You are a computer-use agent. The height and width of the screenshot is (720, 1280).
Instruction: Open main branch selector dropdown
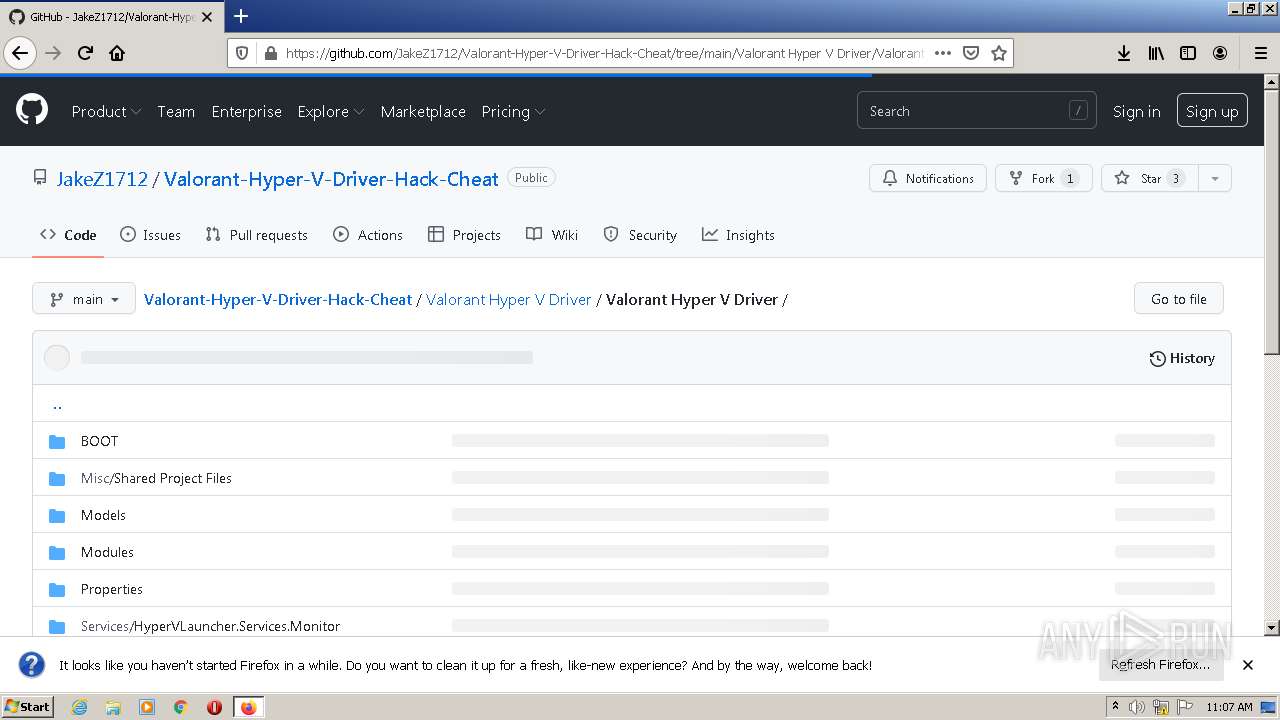tap(84, 299)
